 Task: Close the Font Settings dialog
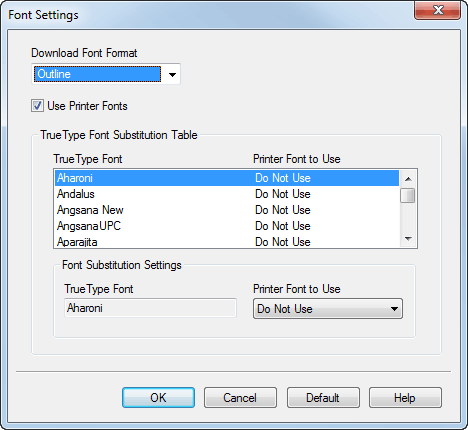(438, 10)
